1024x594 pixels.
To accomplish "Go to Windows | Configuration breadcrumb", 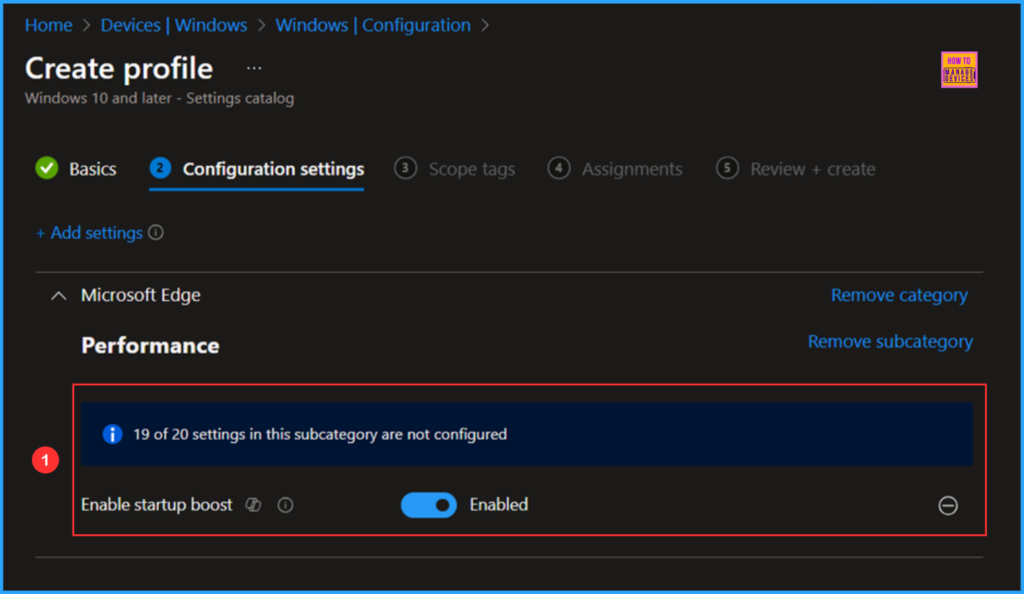I will tap(373, 25).
